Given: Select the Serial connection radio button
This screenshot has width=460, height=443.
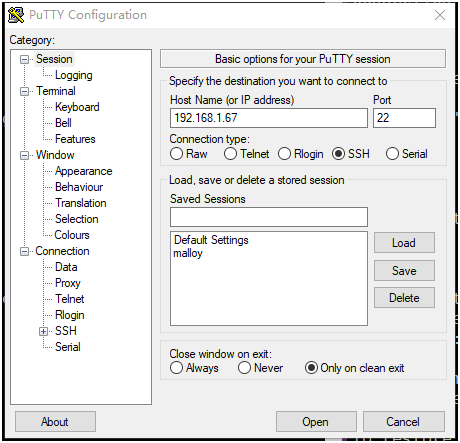Looking at the screenshot, I should tap(392, 154).
